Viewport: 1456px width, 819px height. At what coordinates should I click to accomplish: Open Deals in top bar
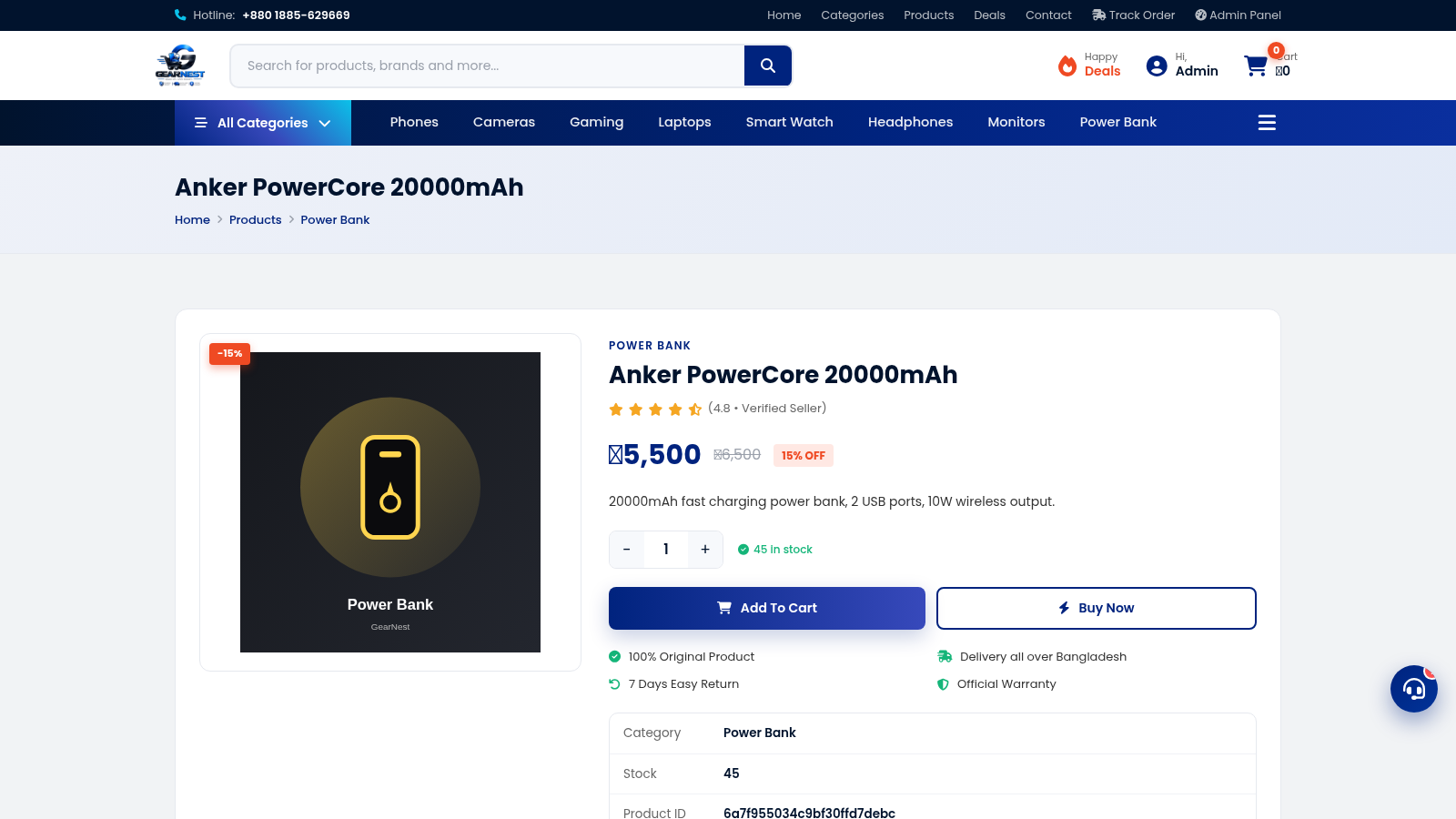[990, 15]
